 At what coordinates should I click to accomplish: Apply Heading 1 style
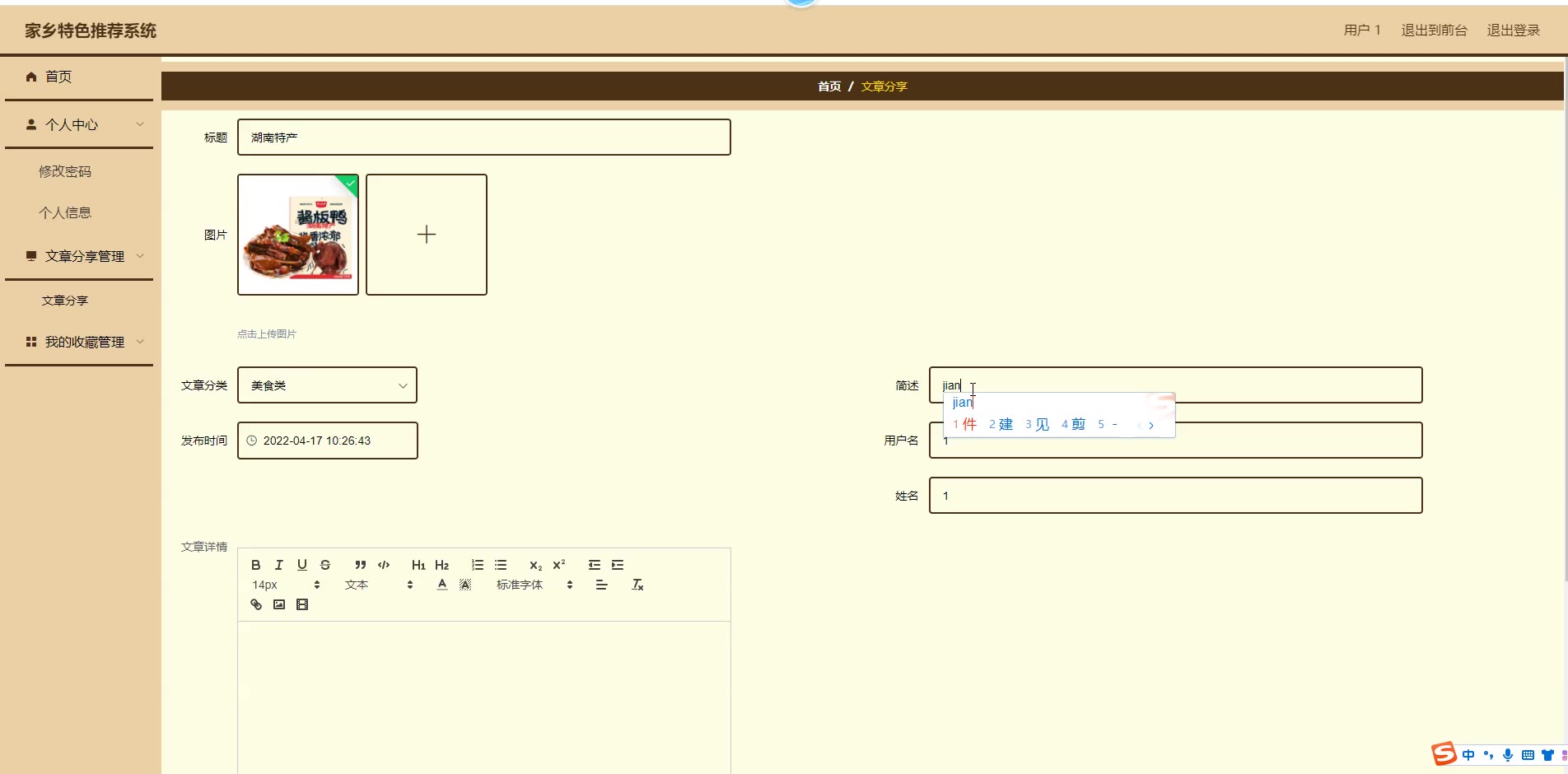[418, 565]
